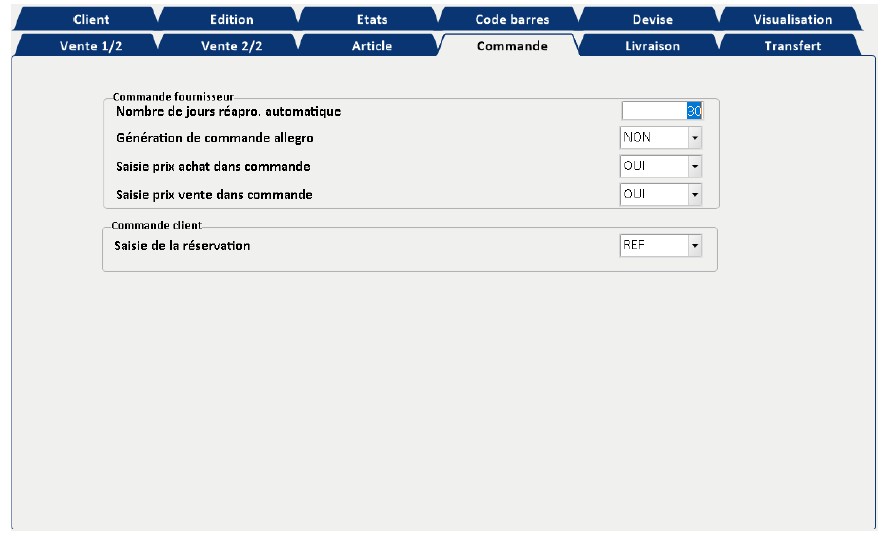This screenshot has width=890, height=542.
Task: Expand Saisie prix vente dans commande dropdown arrow
Action: (x=695, y=194)
